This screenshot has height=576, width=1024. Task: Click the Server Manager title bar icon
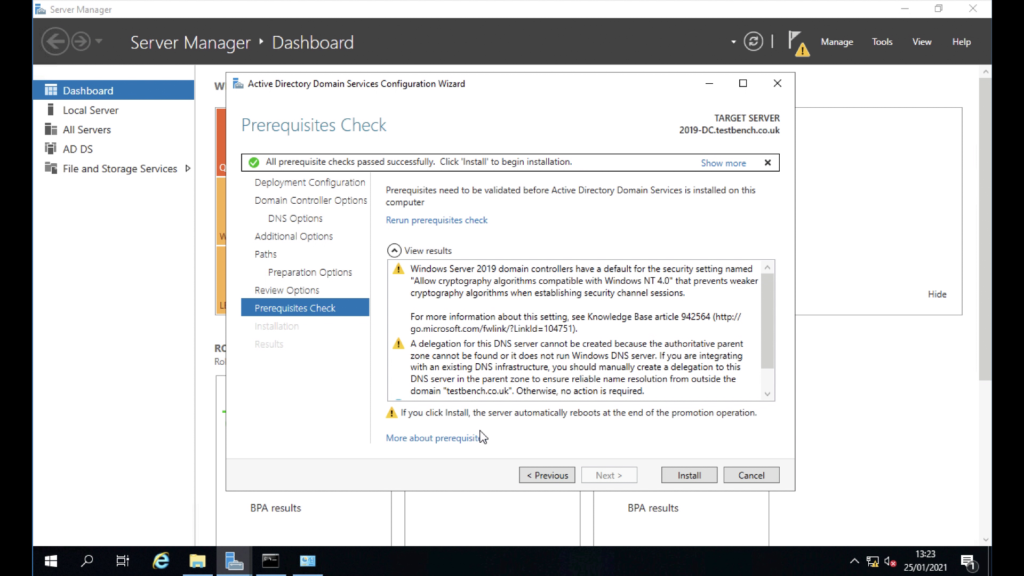click(x=40, y=9)
